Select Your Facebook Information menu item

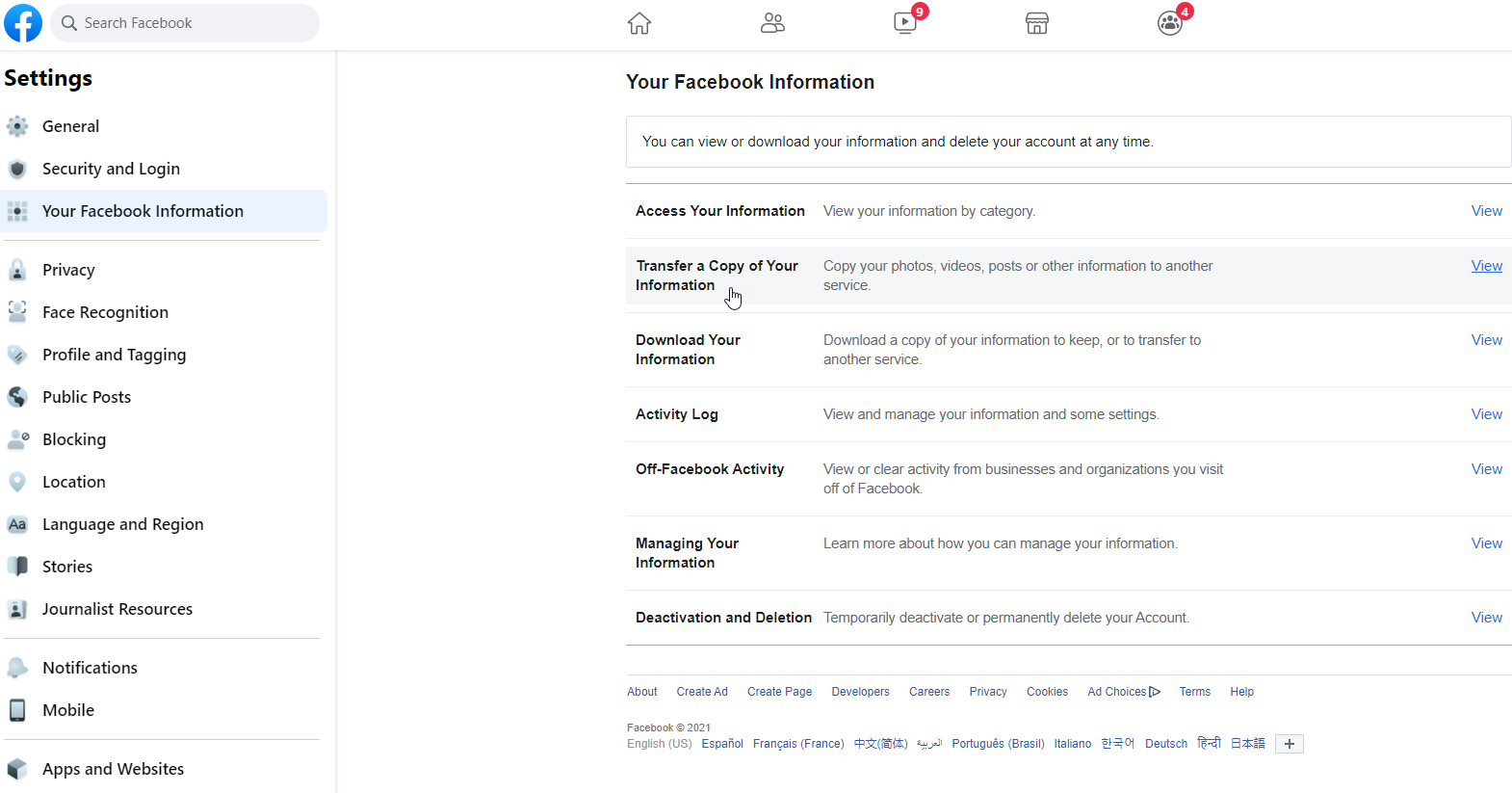[x=164, y=211]
